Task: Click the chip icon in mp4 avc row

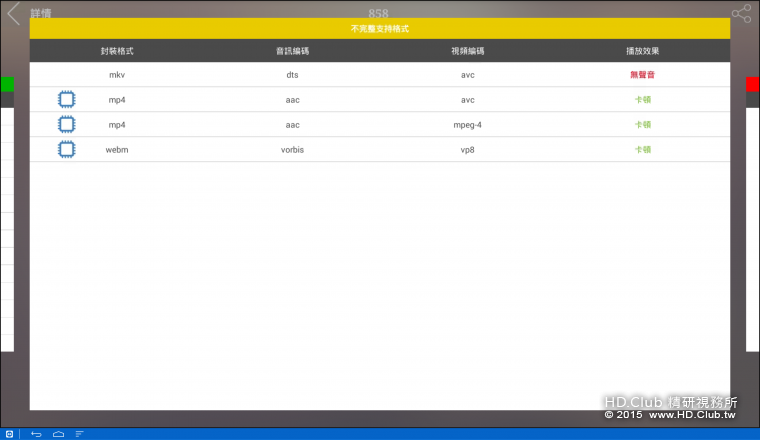Action: (x=66, y=100)
